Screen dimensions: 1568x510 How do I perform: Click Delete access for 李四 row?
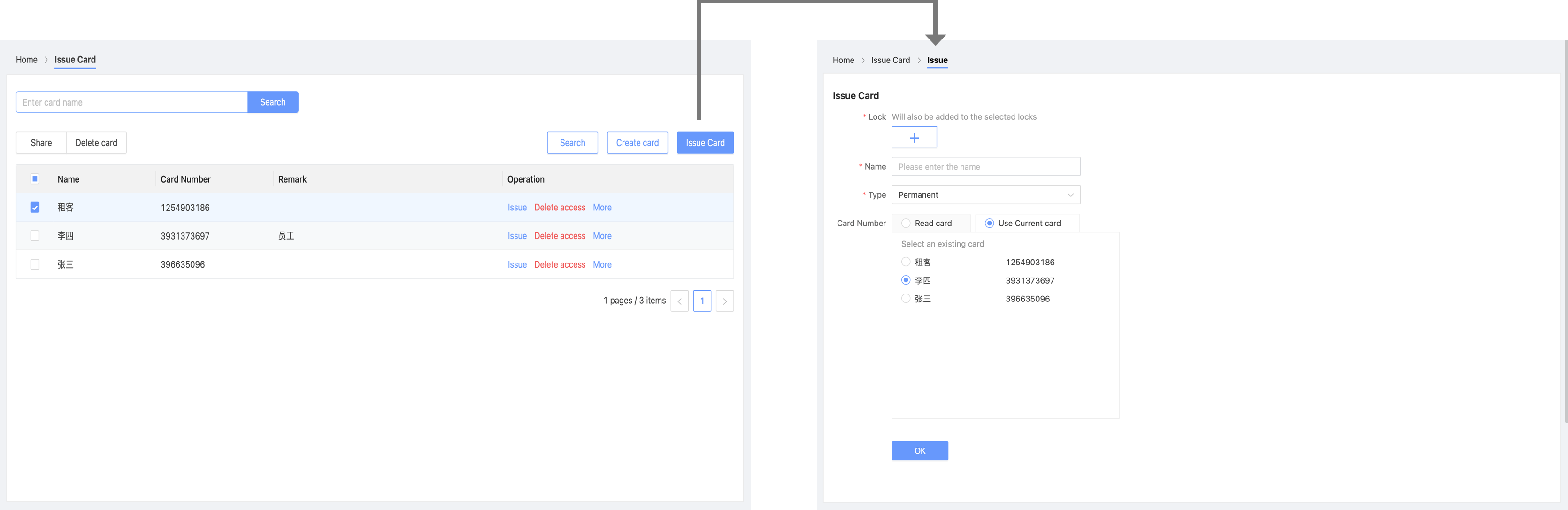tap(560, 236)
